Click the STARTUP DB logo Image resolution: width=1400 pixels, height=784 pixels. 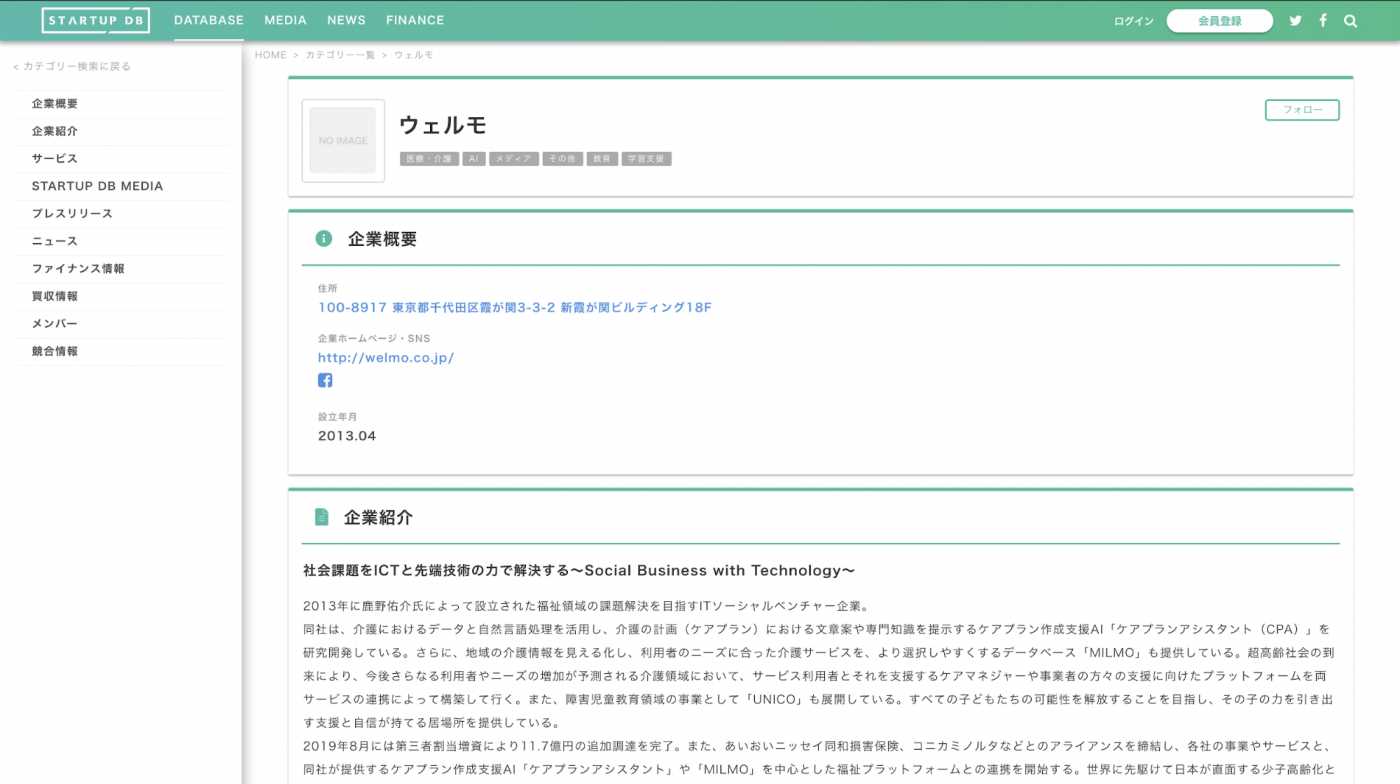pos(96,20)
